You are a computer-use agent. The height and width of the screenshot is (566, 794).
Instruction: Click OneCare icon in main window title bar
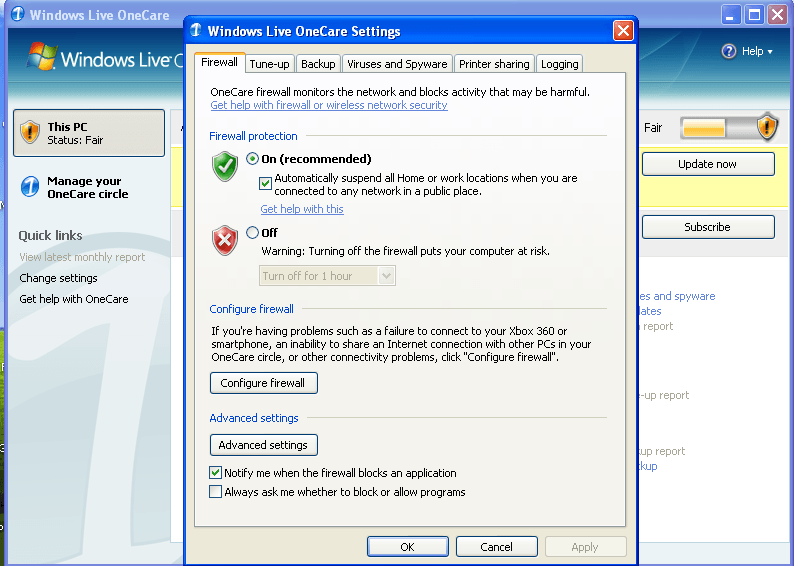pos(17,14)
